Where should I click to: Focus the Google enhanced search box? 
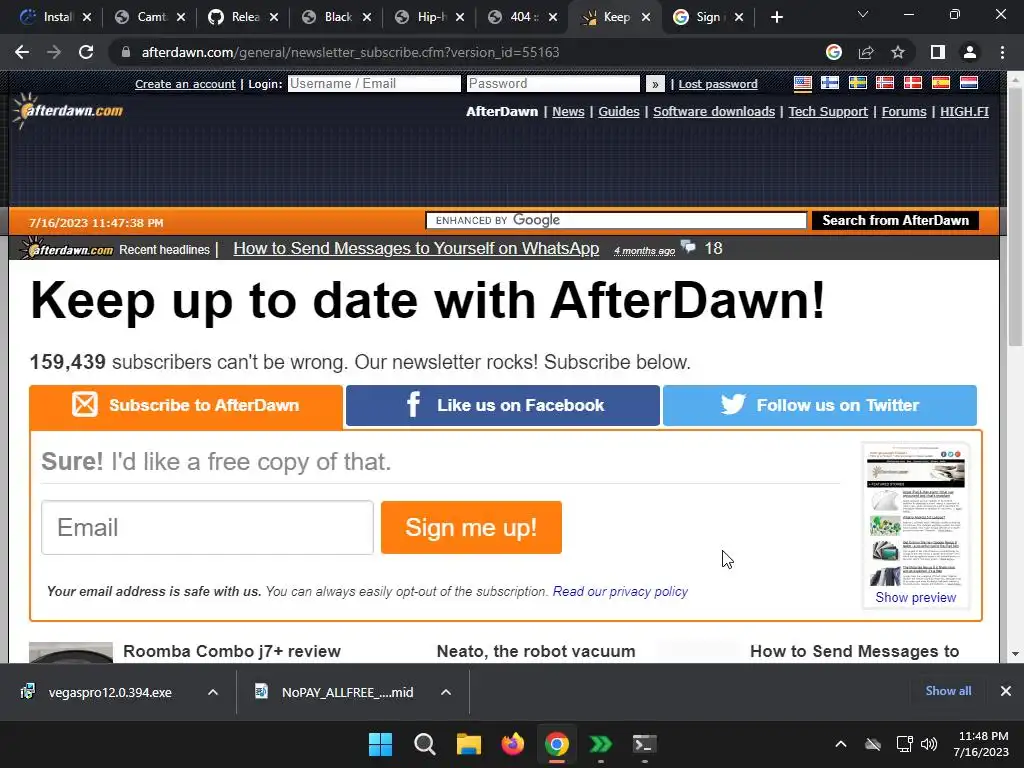[x=616, y=221]
